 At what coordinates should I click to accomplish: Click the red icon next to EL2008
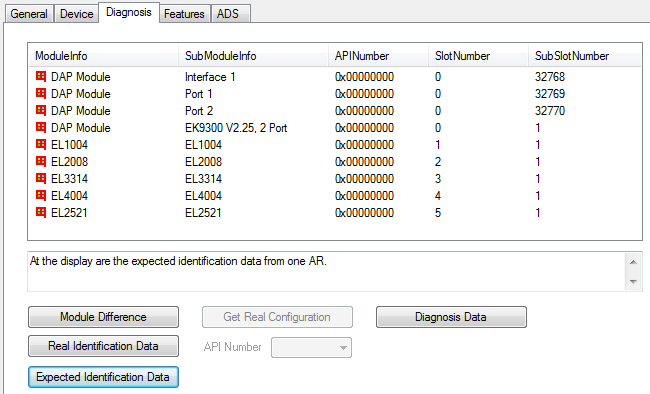(x=41, y=161)
